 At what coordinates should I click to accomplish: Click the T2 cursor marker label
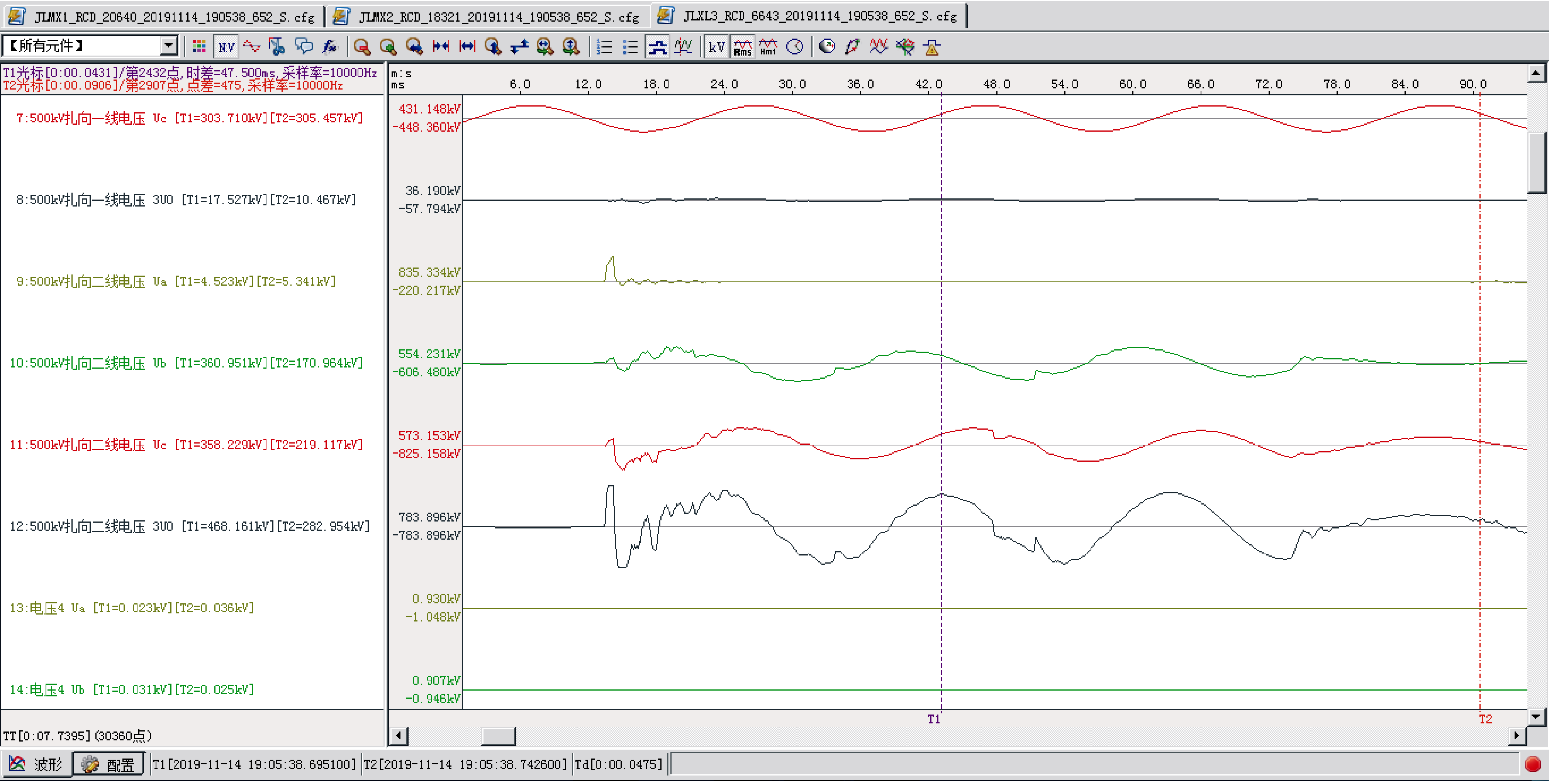1486,719
